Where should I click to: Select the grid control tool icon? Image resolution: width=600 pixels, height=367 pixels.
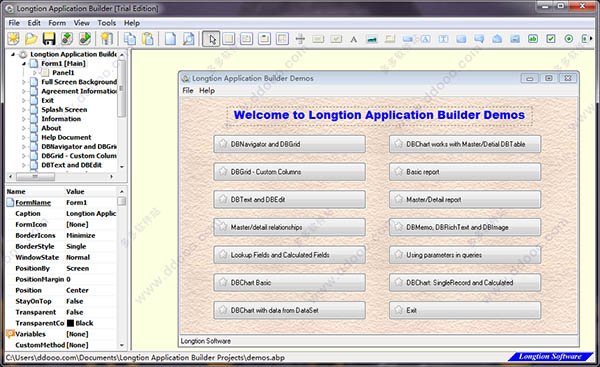pos(282,39)
